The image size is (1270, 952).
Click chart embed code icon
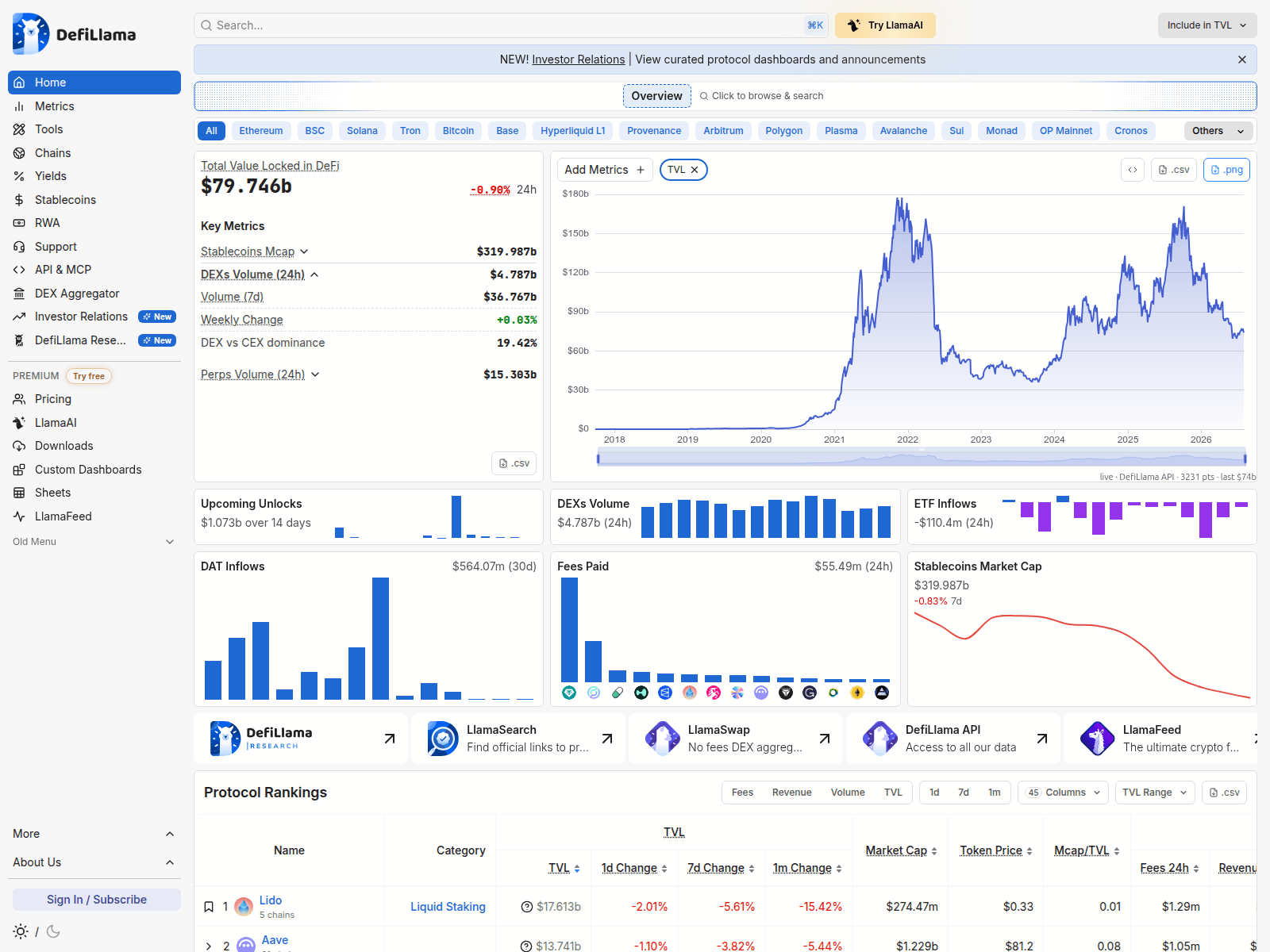point(1133,170)
